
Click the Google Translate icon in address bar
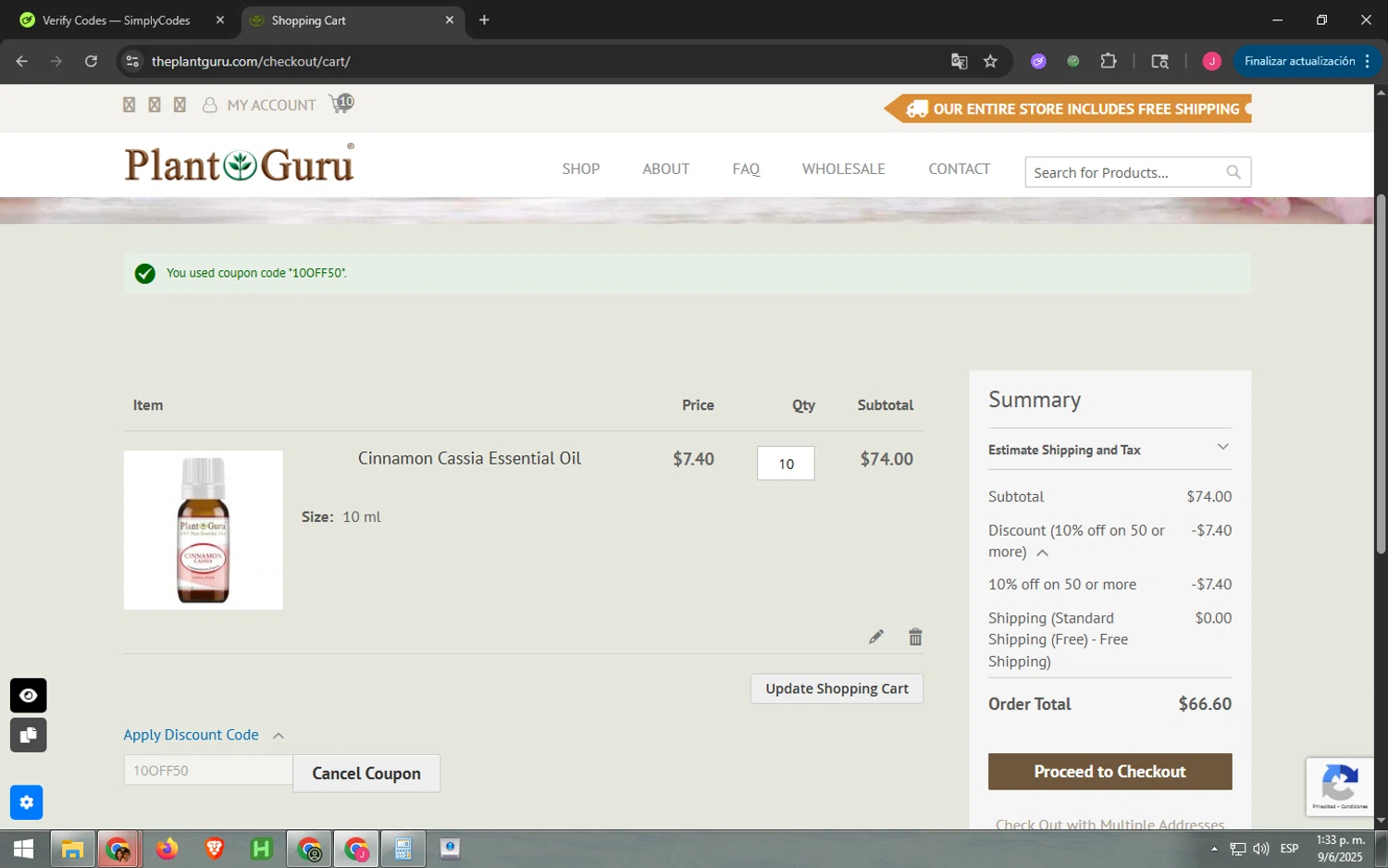(960, 61)
